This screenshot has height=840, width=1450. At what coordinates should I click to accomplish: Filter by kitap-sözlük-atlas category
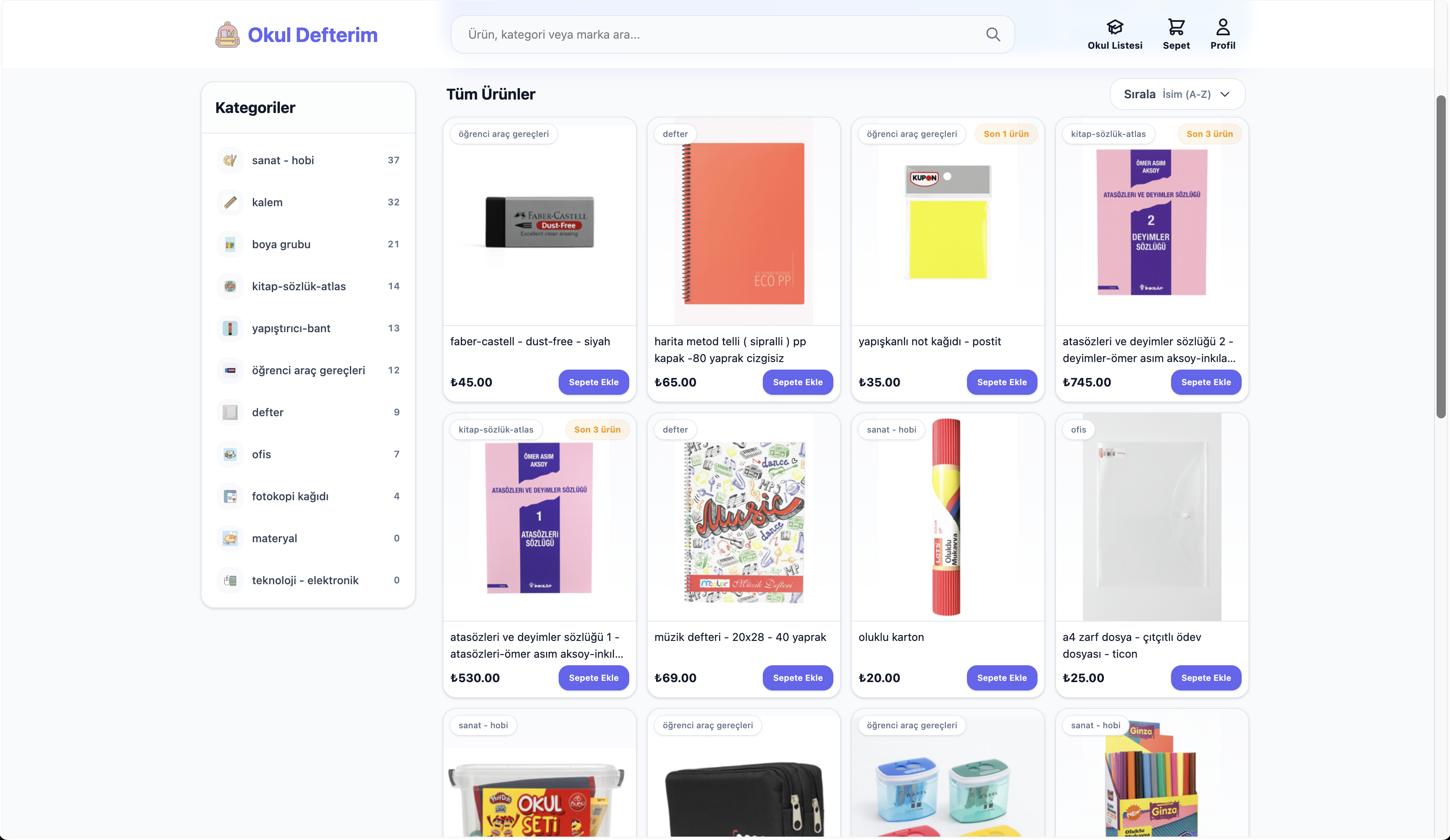pyautogui.click(x=308, y=286)
